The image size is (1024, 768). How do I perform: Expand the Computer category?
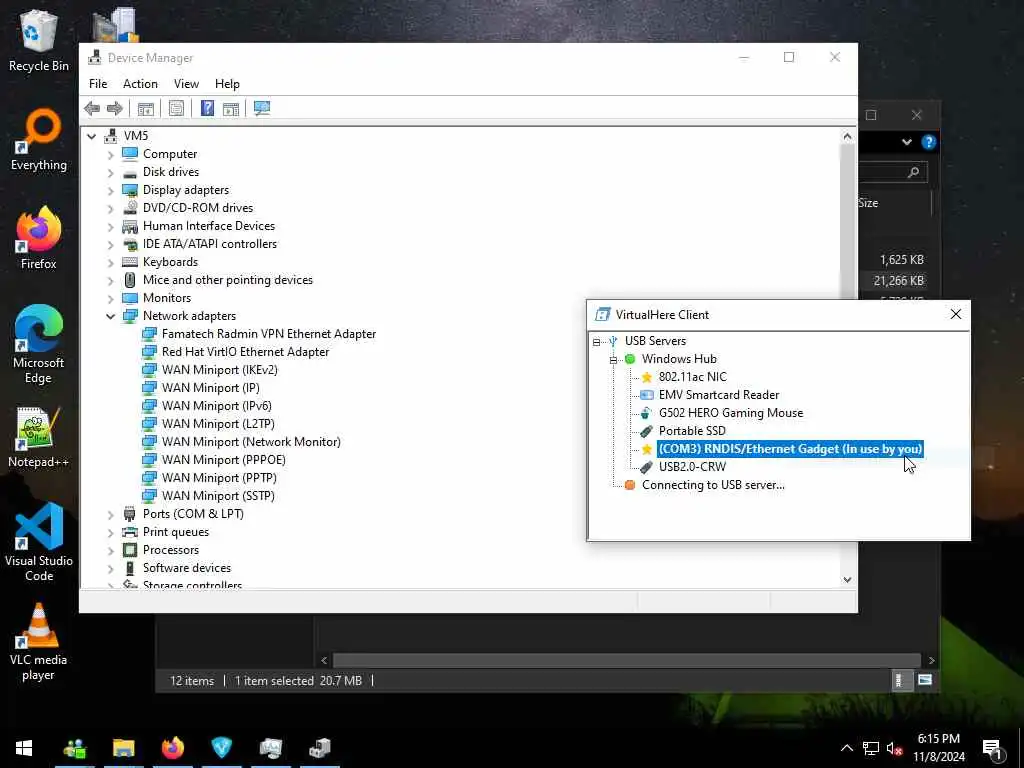(x=110, y=155)
